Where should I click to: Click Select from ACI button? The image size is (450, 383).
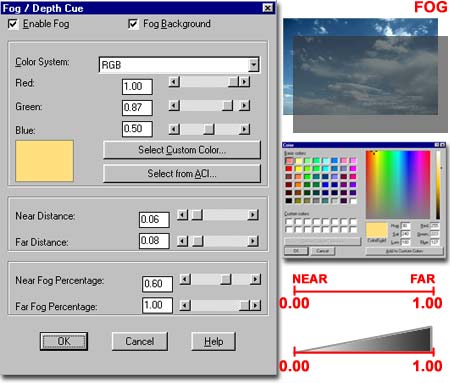pos(182,174)
